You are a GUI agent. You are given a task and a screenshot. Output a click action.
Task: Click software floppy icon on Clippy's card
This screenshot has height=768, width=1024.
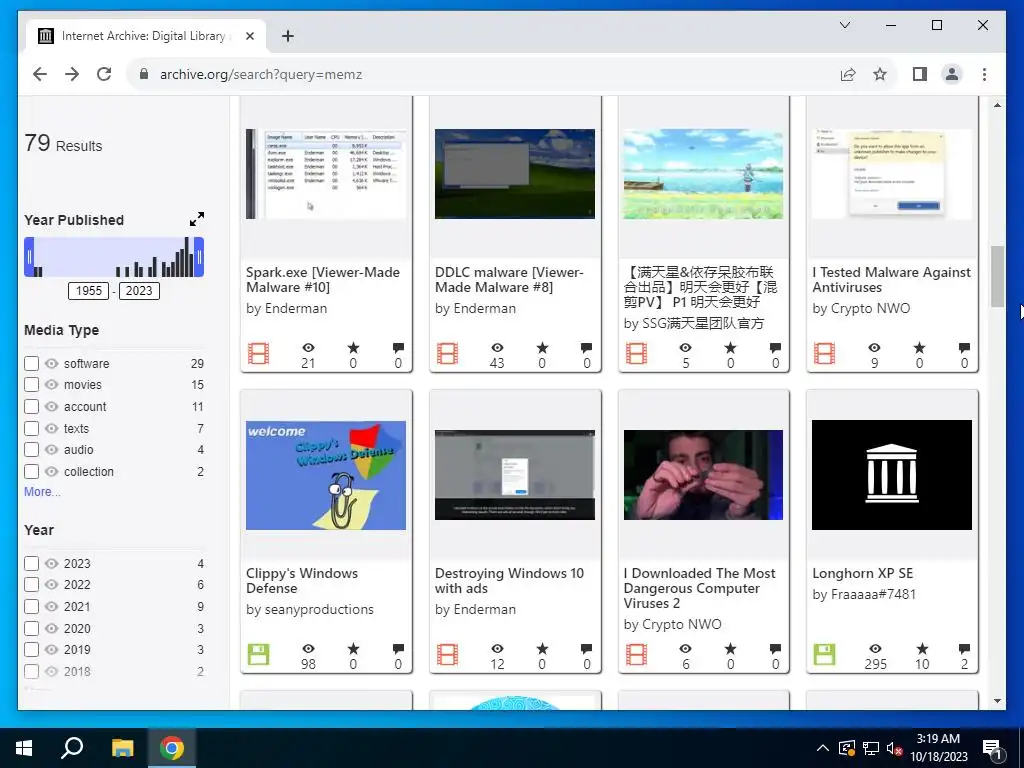(x=259, y=654)
